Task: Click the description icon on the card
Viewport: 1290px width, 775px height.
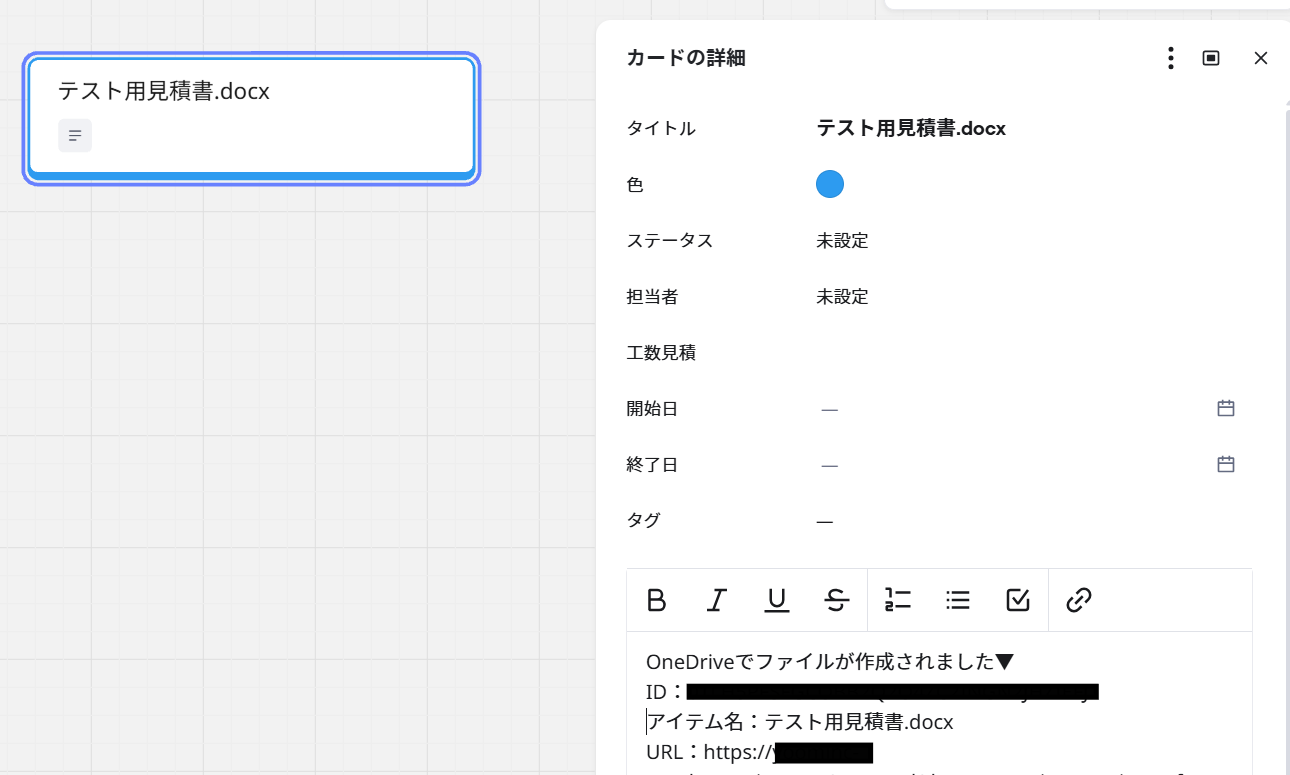Action: (75, 135)
